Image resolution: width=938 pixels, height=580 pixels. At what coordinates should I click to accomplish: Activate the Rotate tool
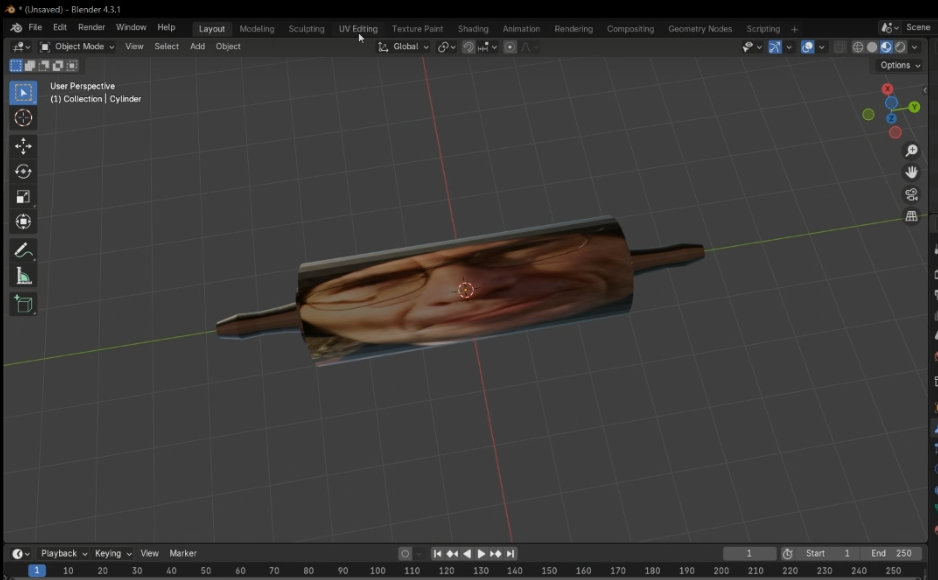pos(23,171)
